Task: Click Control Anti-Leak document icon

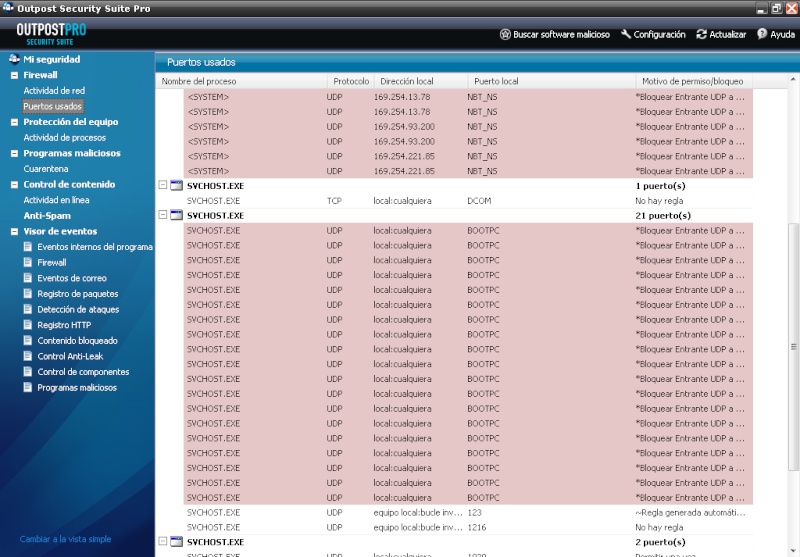Action: coord(28,356)
